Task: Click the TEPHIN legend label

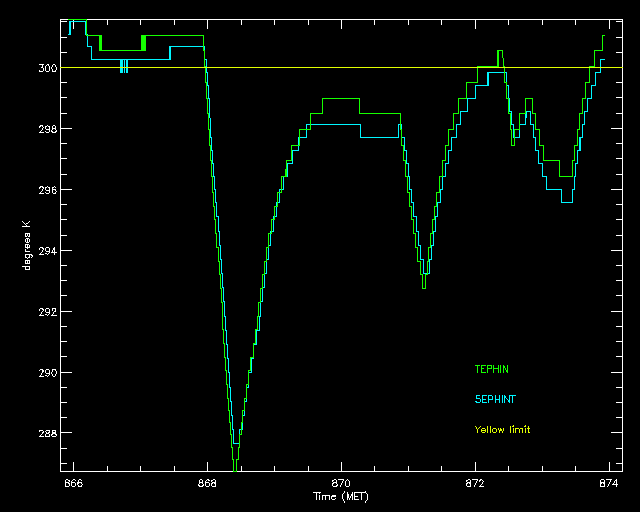Action: coord(491,369)
